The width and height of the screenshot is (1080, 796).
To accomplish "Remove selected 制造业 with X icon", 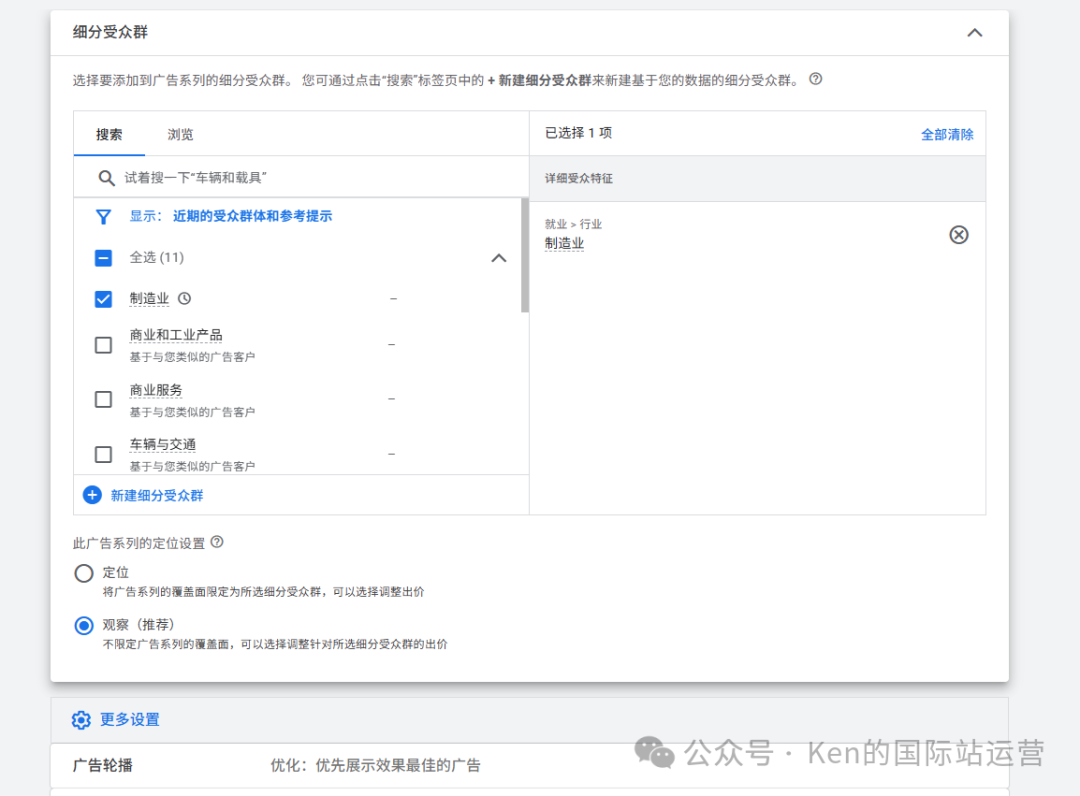I will coord(958,235).
